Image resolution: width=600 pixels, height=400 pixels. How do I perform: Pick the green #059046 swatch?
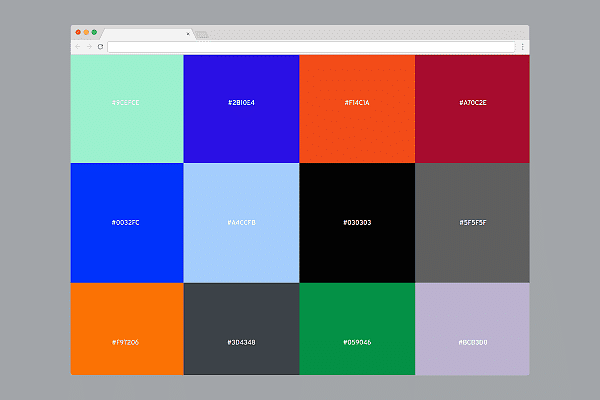(x=357, y=329)
